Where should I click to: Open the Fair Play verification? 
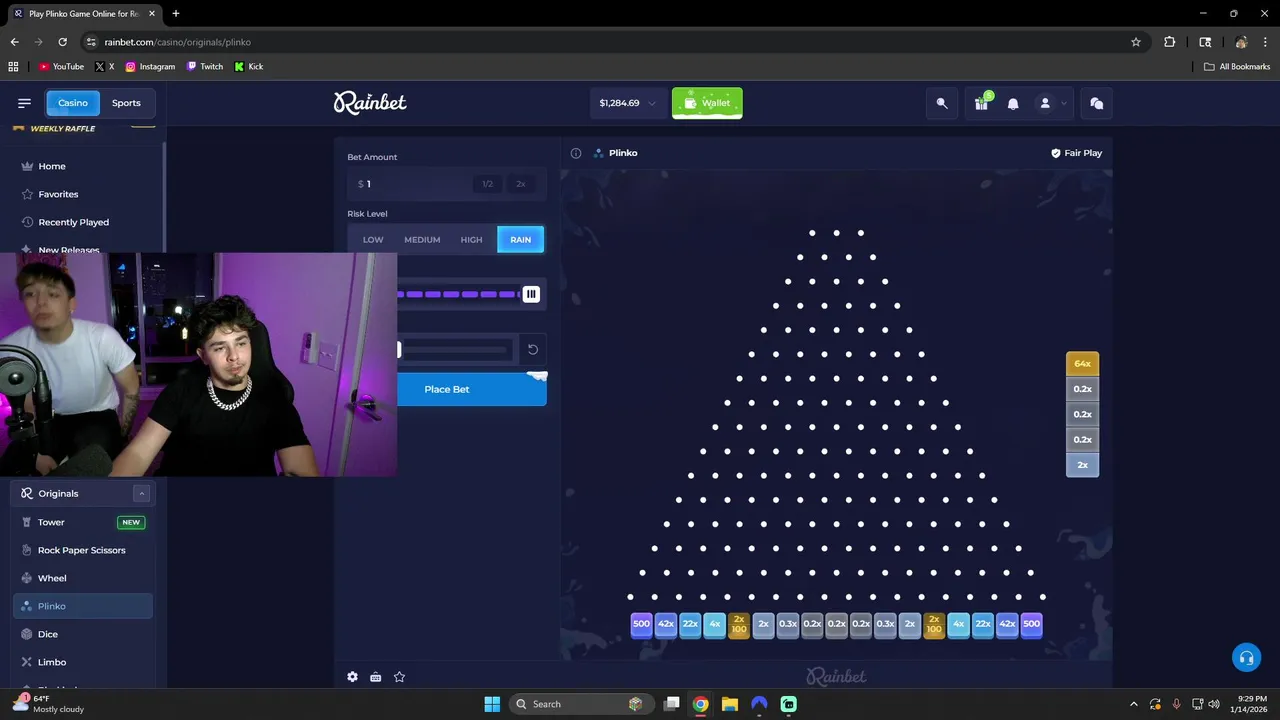[x=1076, y=153]
